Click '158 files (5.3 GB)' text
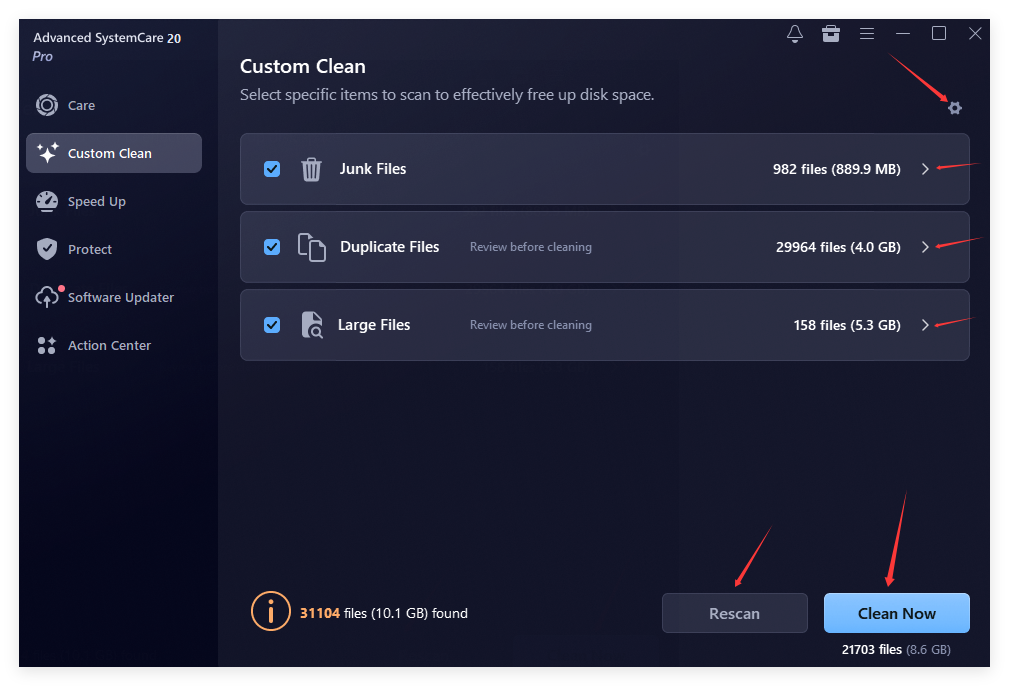This screenshot has width=1009, height=686. [847, 325]
